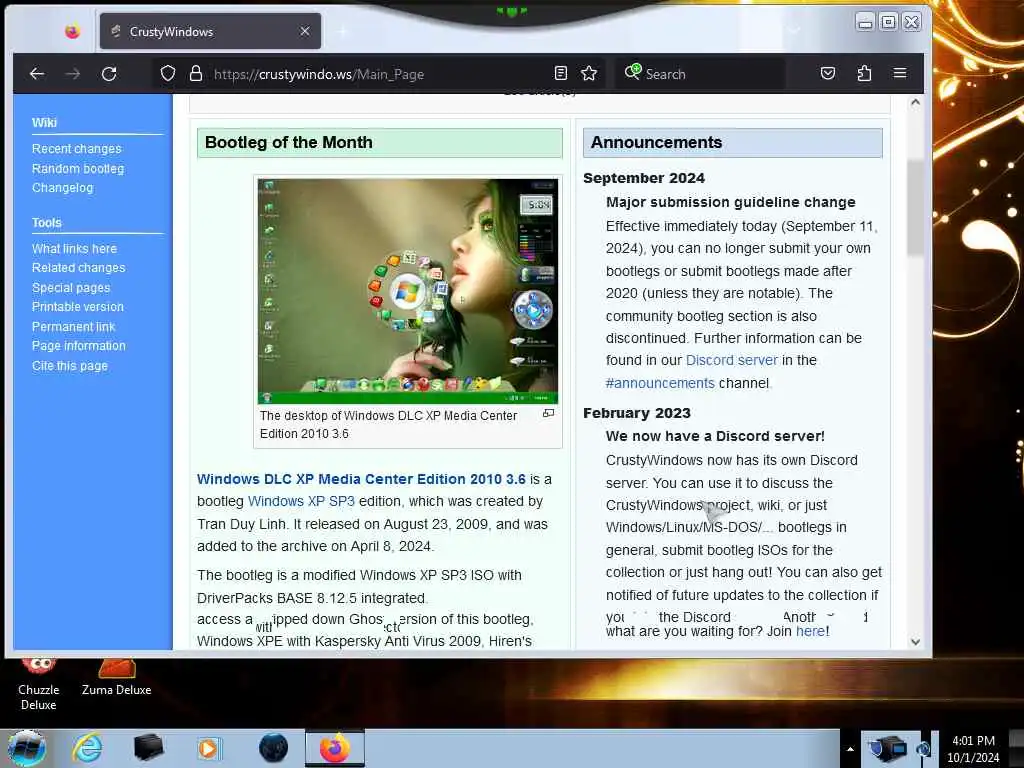Open the #announcements channel link
The image size is (1024, 768).
pyautogui.click(x=660, y=383)
